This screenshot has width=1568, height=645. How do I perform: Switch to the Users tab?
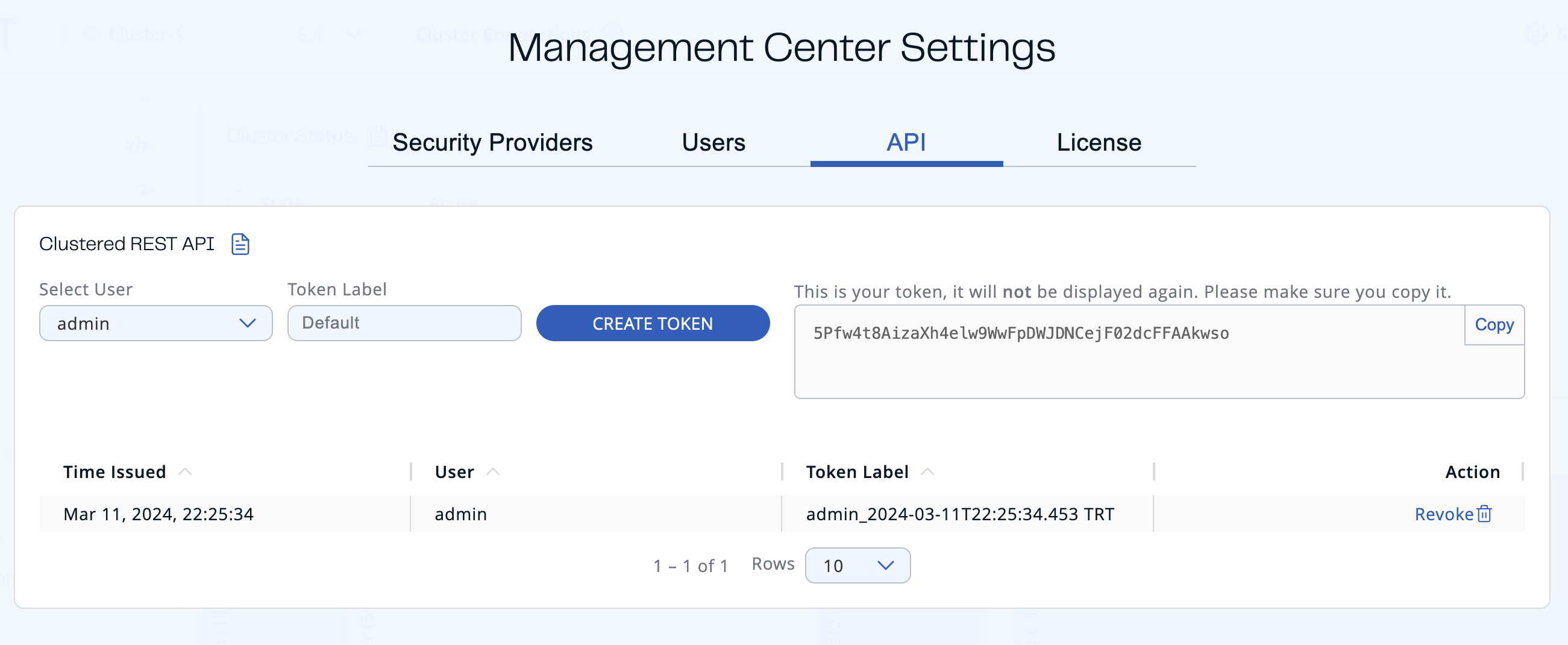[x=713, y=142]
